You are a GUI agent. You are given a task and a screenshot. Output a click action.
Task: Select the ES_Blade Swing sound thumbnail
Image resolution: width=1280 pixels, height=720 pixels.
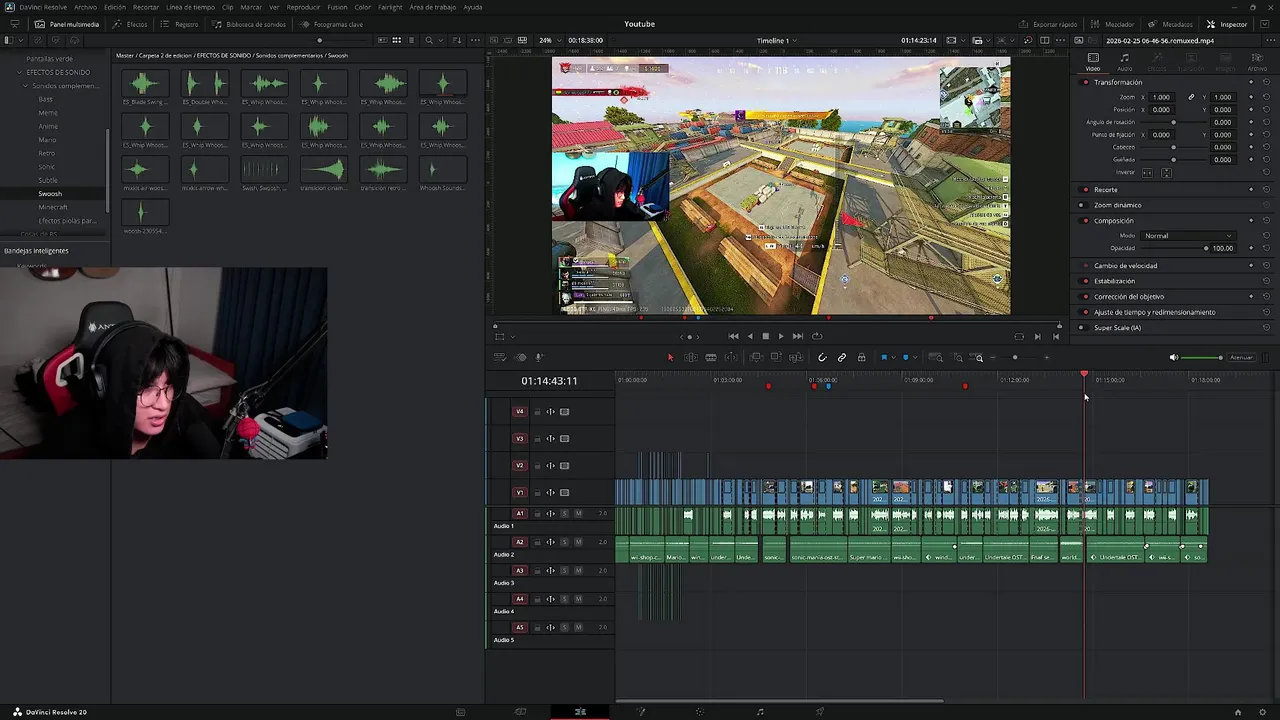[x=145, y=84]
